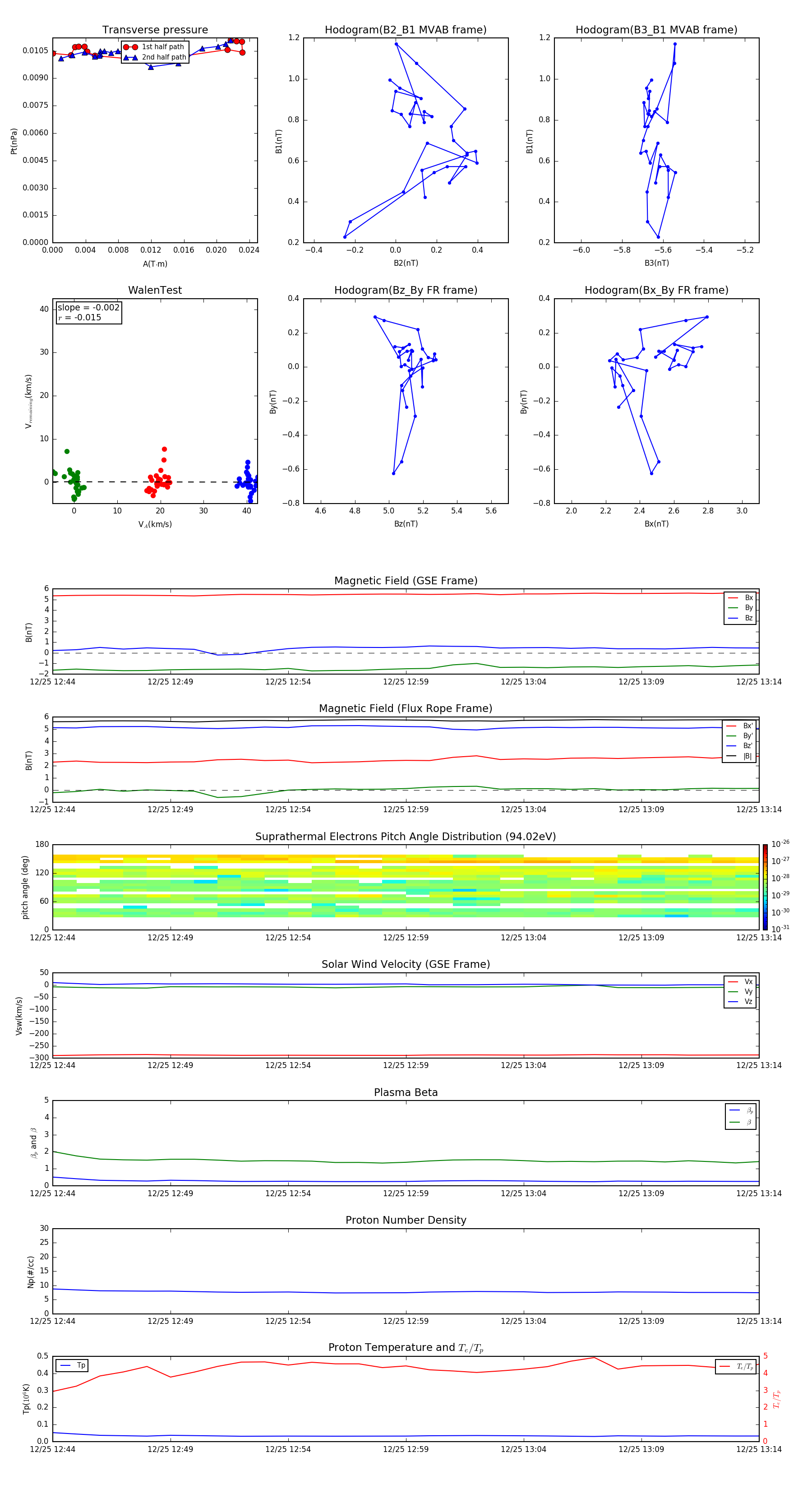Click the "1st half path" legend entry
This screenshot has height=1489, width=812.
coord(155,47)
